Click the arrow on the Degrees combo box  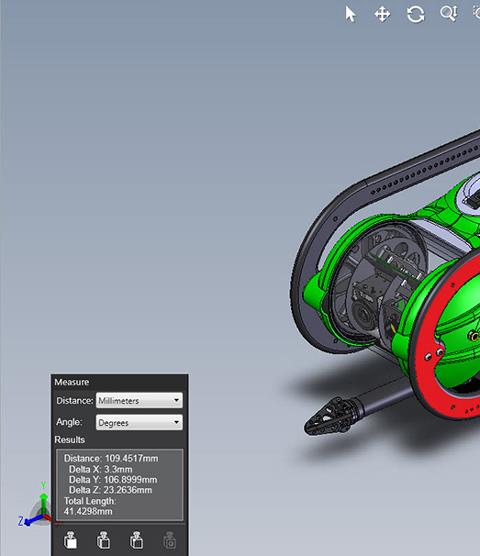coord(176,422)
